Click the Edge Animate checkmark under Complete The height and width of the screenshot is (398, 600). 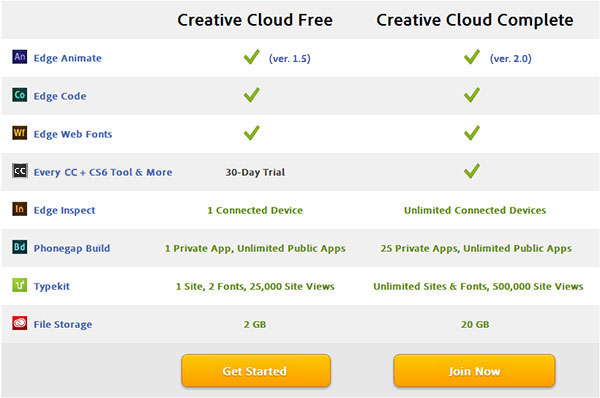pyautogui.click(x=472, y=57)
